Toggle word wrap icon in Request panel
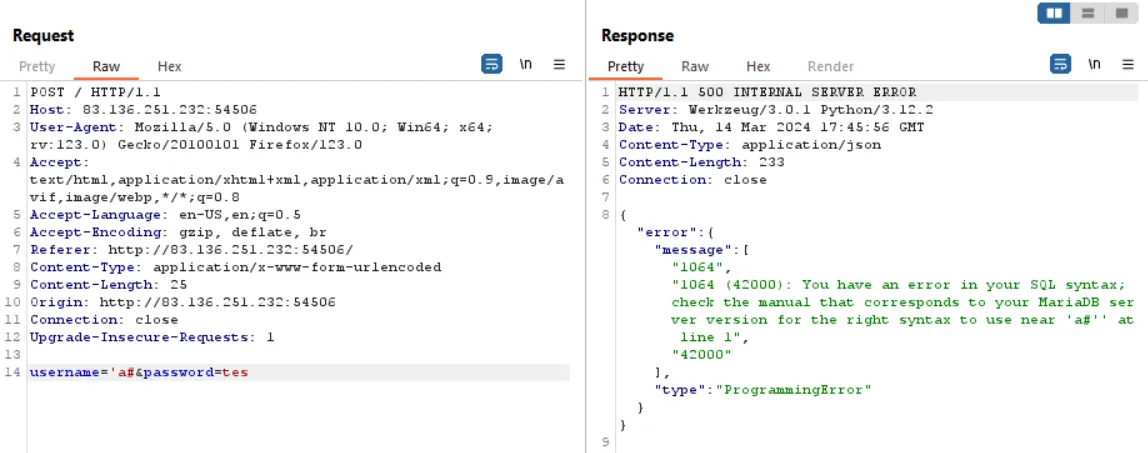Viewport: 1148px width, 453px height. (491, 64)
